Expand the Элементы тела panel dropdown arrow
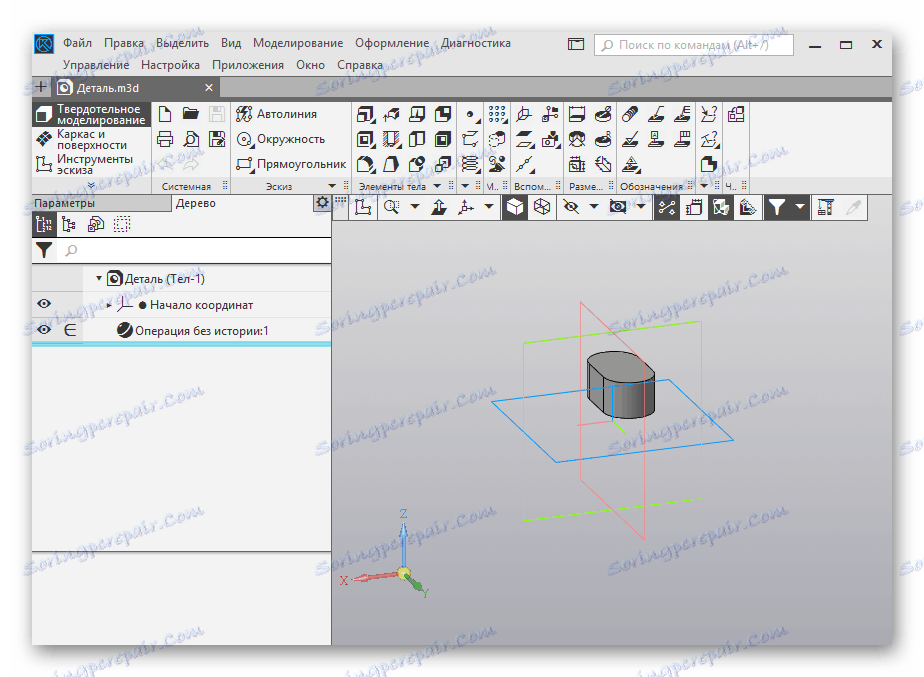Image resolution: width=924 pixels, height=677 pixels. pyautogui.click(x=437, y=186)
